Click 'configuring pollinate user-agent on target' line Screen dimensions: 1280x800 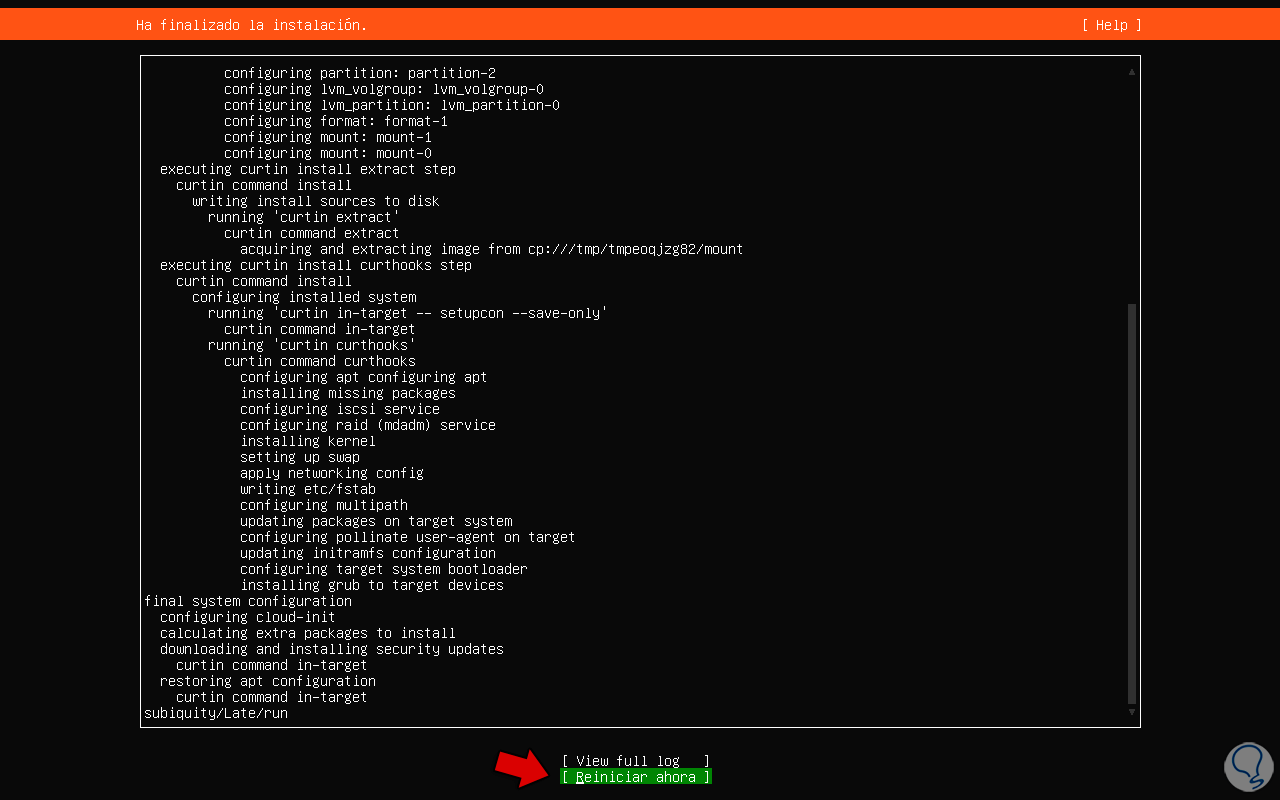pyautogui.click(x=408, y=537)
